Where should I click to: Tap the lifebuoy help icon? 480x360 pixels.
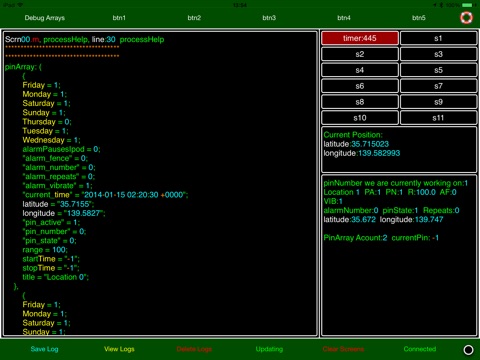[x=466, y=18]
